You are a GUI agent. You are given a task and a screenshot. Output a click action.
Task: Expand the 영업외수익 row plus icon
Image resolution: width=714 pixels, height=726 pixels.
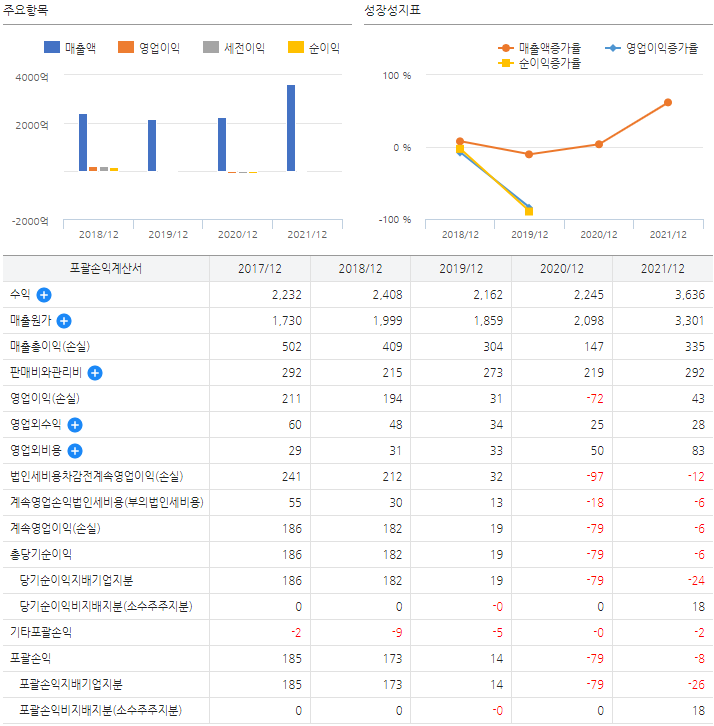pyautogui.click(x=75, y=425)
